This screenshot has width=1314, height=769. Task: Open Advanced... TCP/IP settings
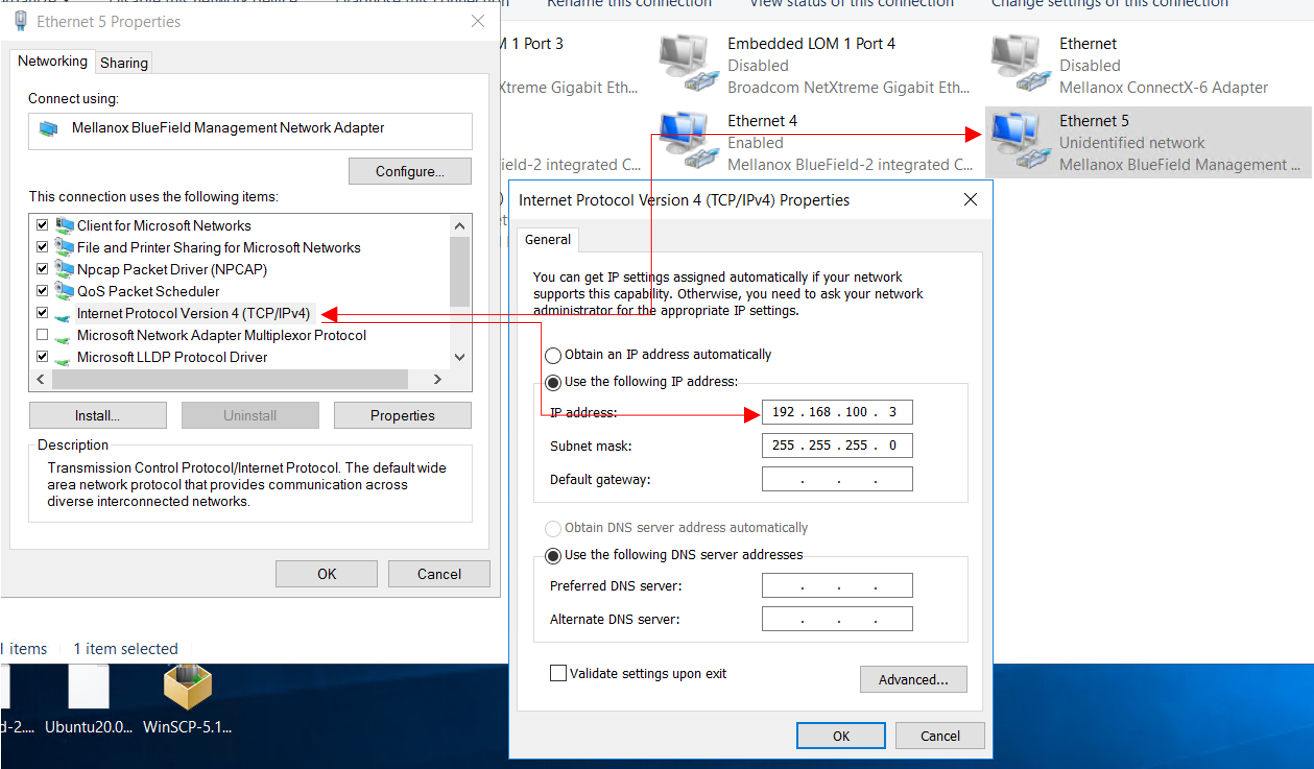point(913,680)
